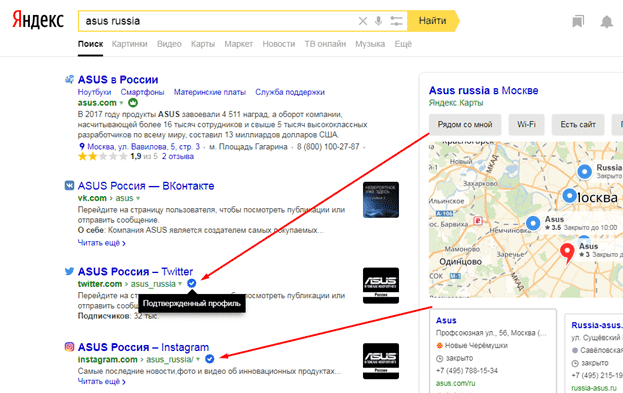Click the yellow Найти search button
Viewport: 623px width, 393px height.
pyautogui.click(x=433, y=21)
